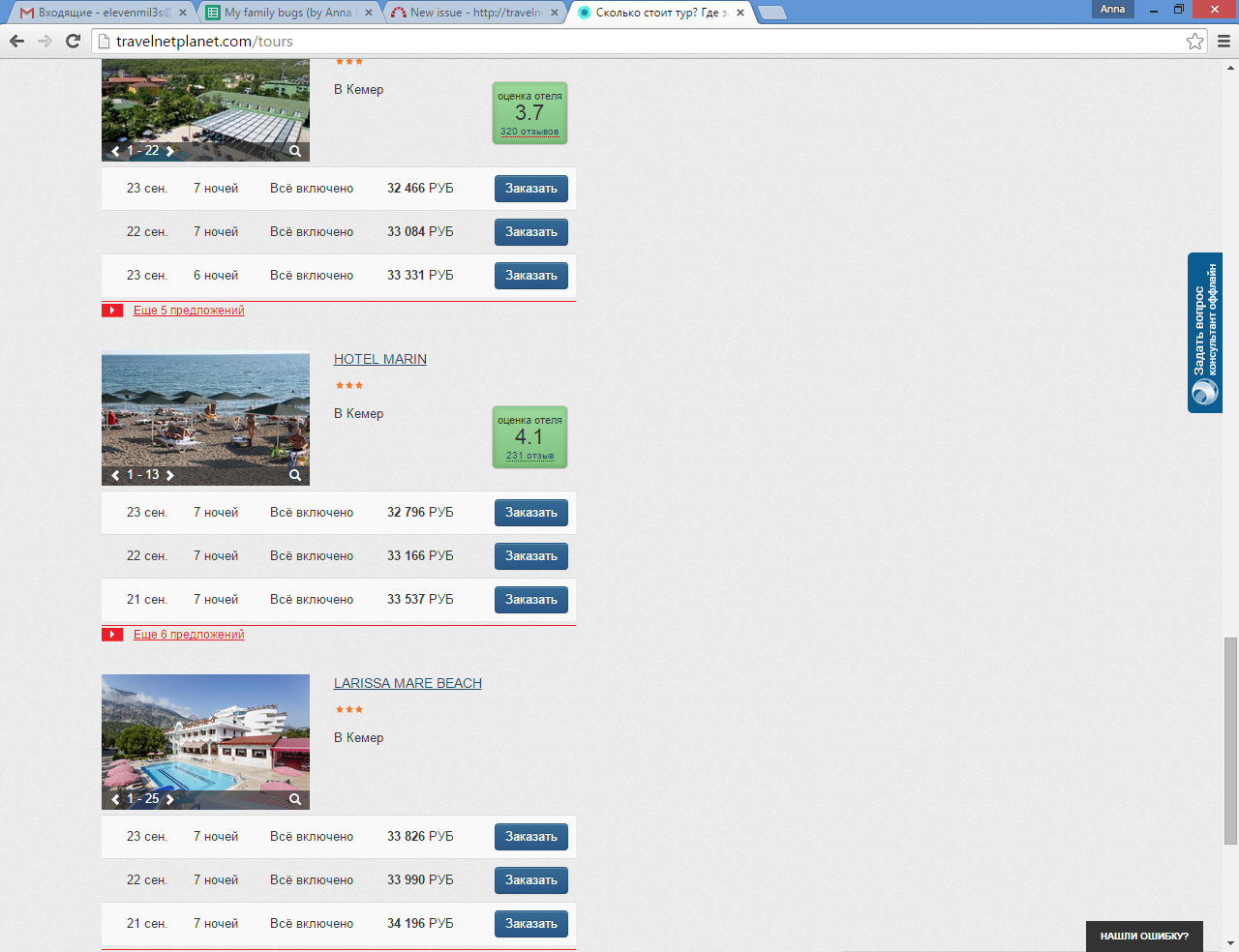Close the New issue tab
The image size is (1239, 952).
555,13
